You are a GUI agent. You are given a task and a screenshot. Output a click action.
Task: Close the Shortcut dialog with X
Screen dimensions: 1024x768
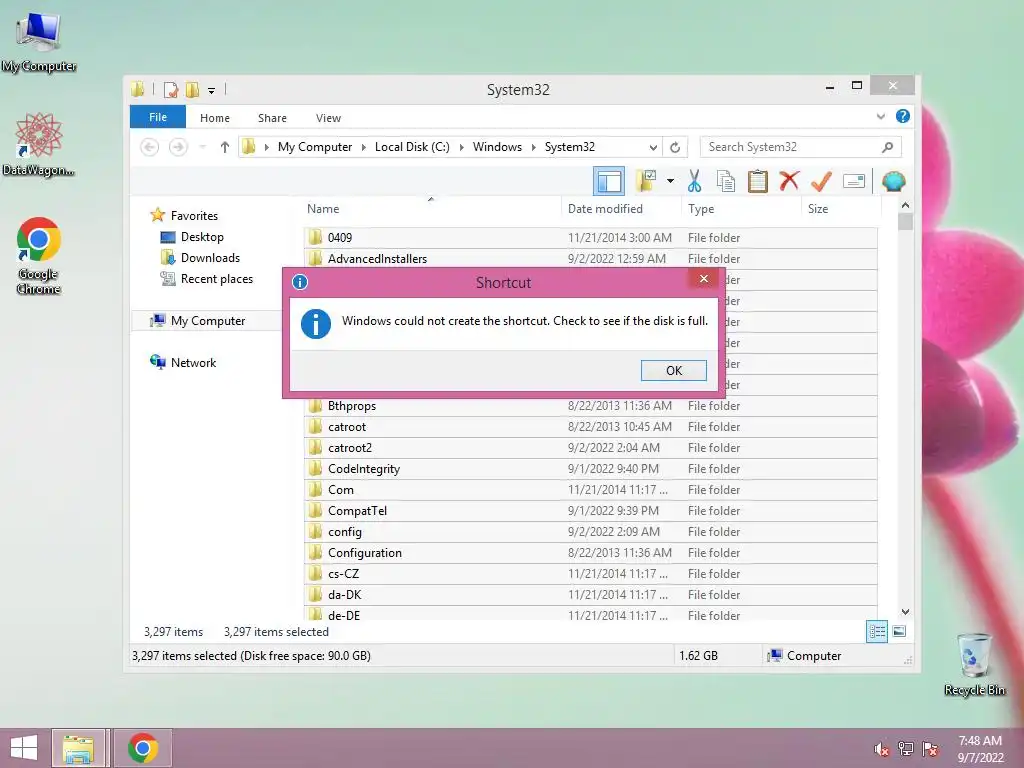[703, 279]
